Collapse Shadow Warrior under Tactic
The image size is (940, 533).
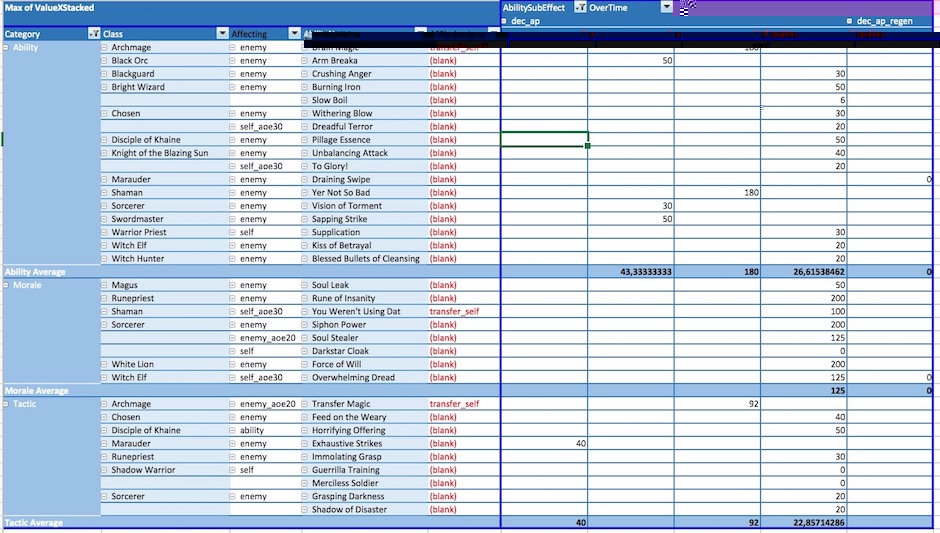tap(105, 470)
